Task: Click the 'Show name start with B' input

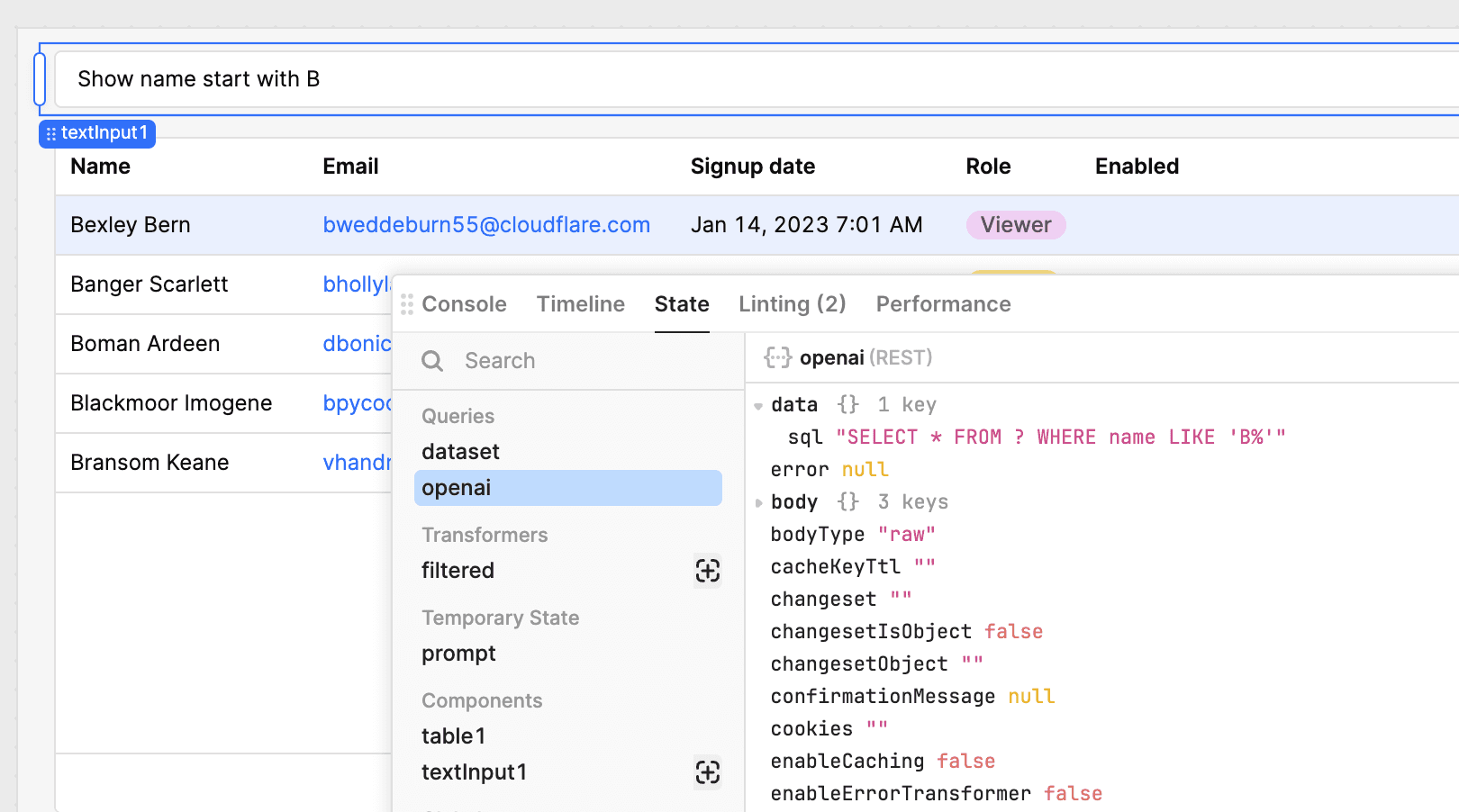Action: click(720, 79)
